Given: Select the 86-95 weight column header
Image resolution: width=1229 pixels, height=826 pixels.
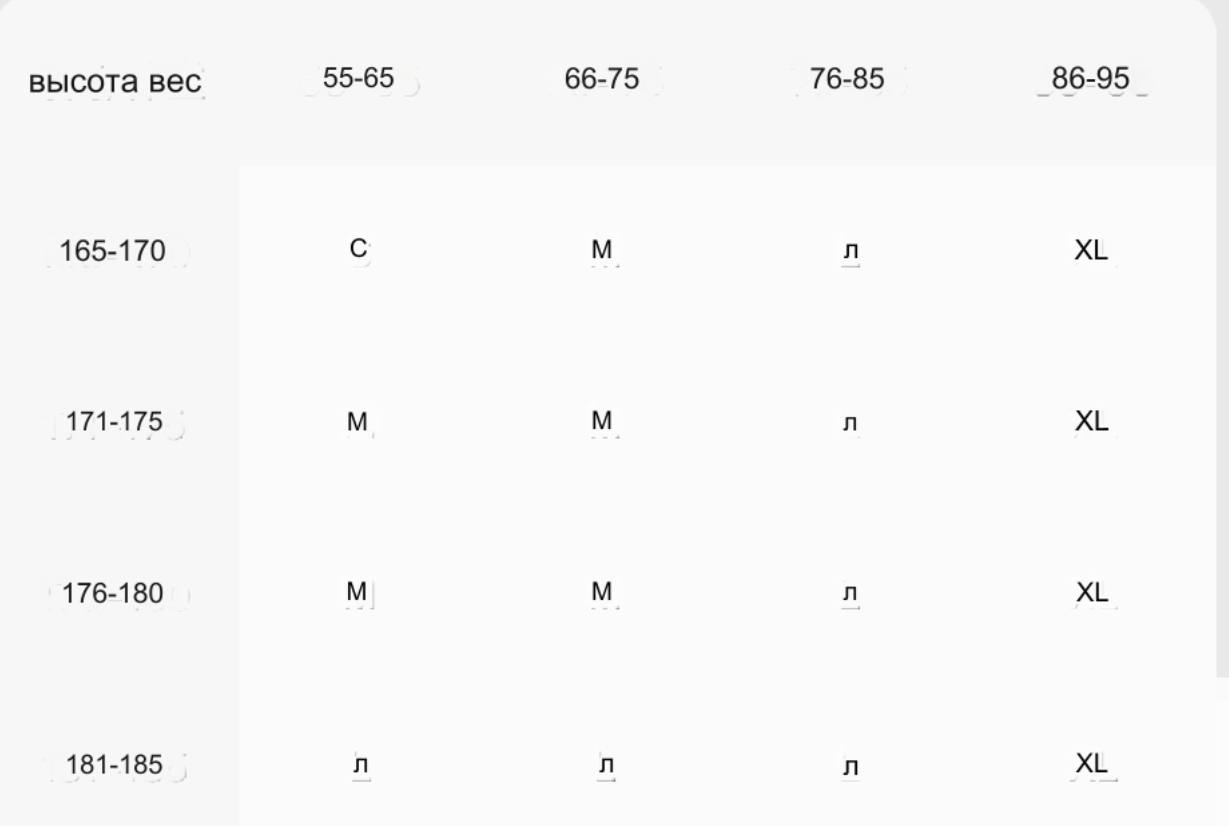Looking at the screenshot, I should [x=1093, y=80].
